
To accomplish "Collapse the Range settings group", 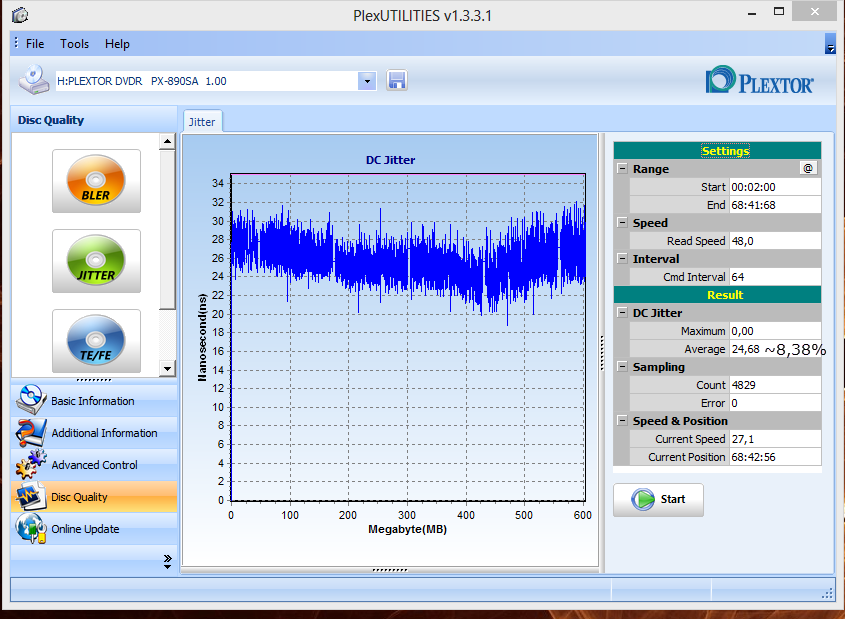I will point(622,169).
